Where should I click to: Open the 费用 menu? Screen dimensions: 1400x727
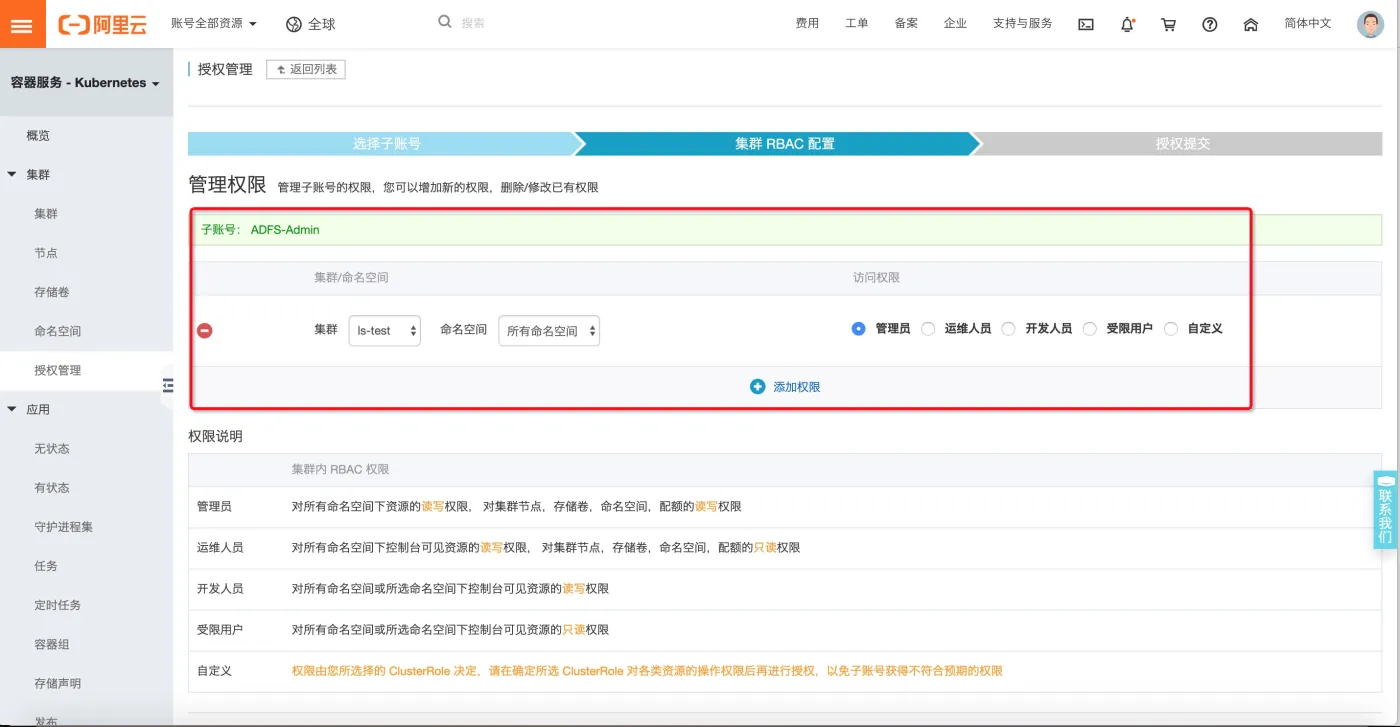[807, 23]
